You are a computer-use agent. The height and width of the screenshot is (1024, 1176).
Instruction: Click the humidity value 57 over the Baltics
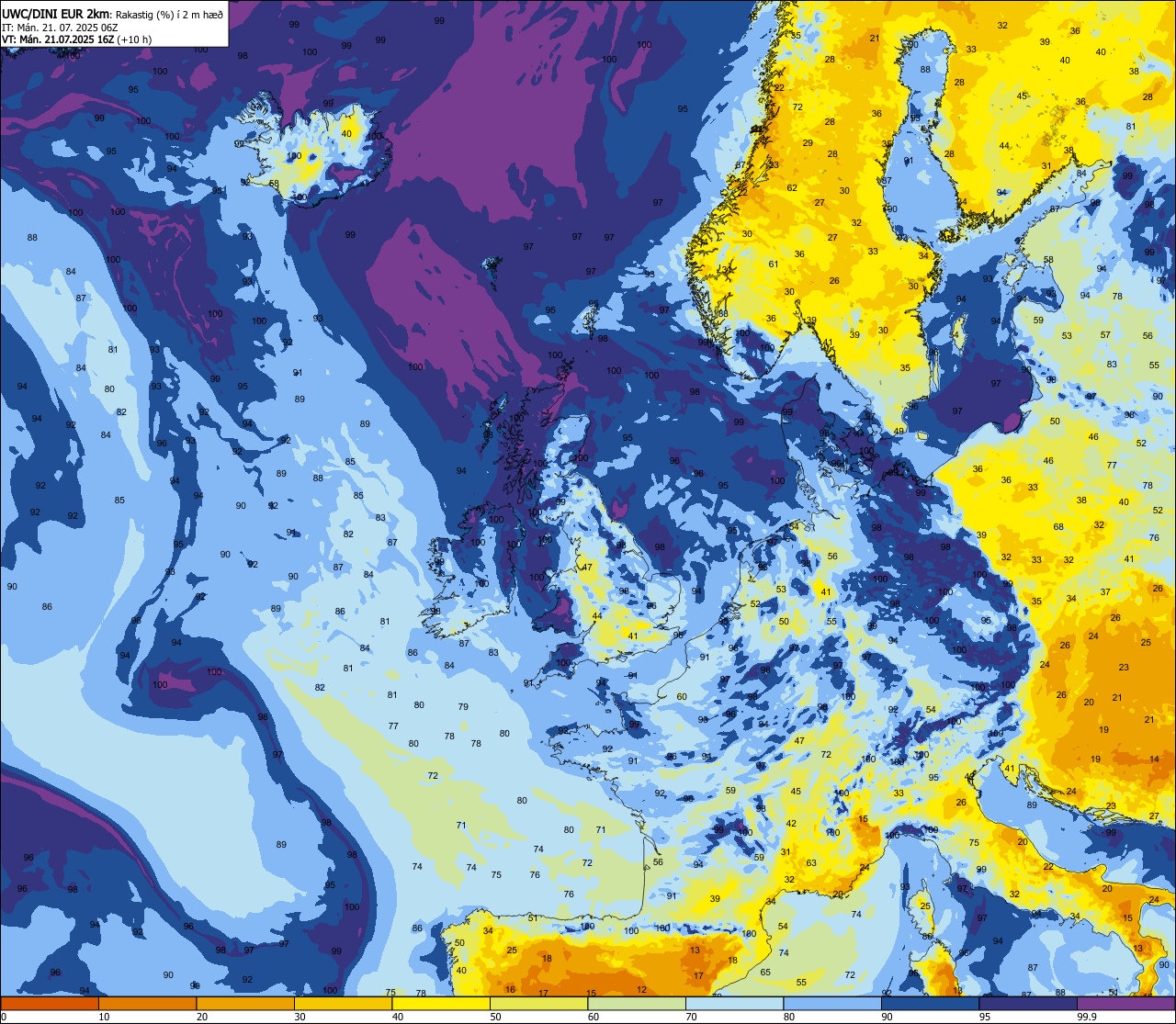(x=1105, y=335)
